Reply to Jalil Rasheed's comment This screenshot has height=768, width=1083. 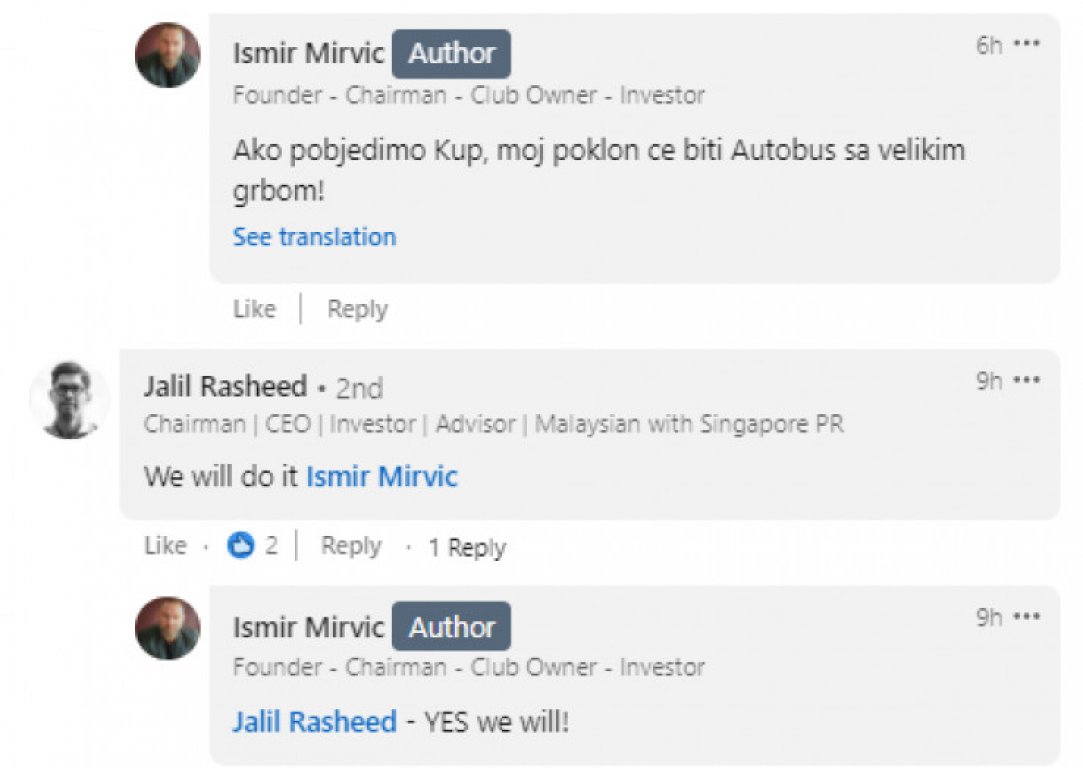point(351,546)
